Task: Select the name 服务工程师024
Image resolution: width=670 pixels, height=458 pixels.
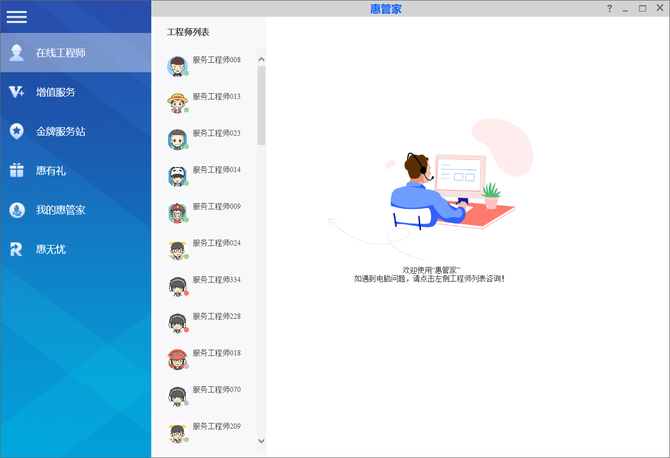Action: (x=217, y=243)
